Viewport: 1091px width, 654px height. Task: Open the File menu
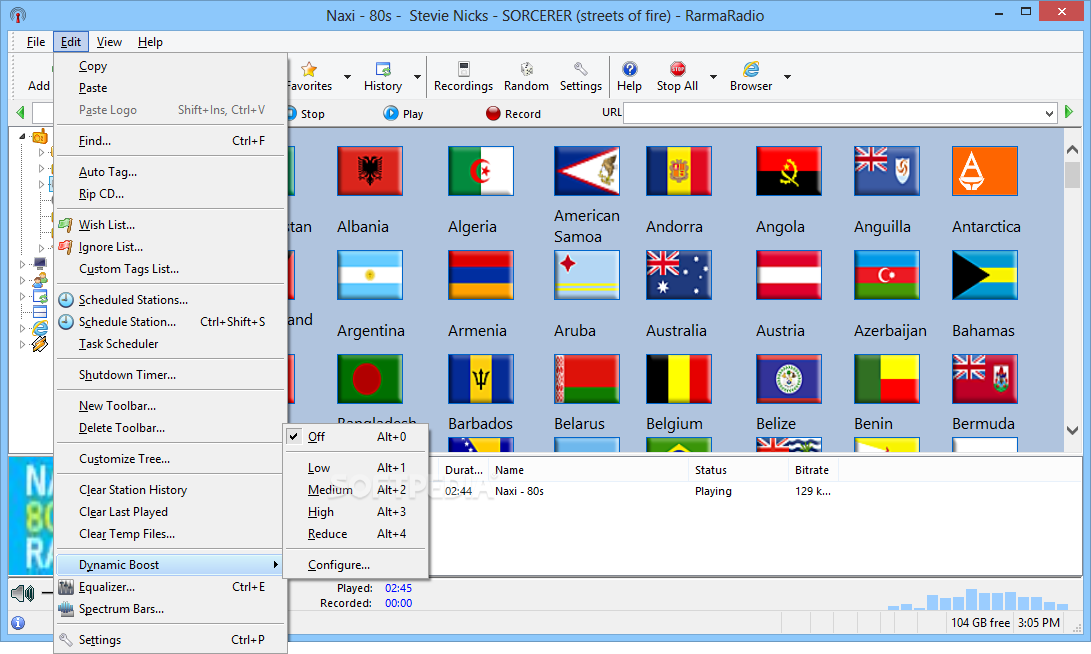[35, 42]
